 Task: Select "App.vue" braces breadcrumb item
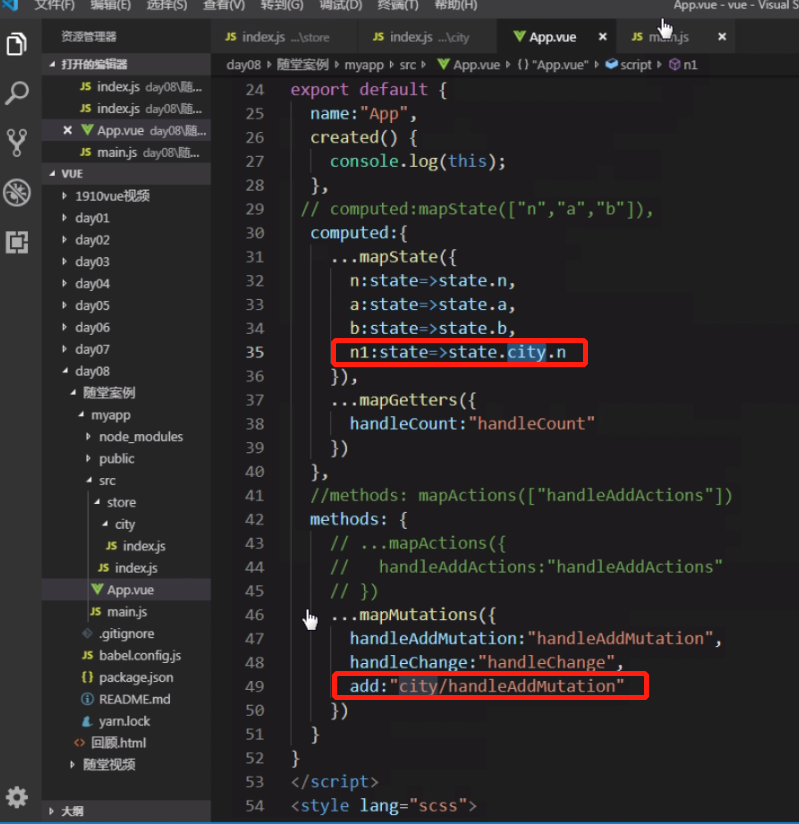click(x=552, y=65)
